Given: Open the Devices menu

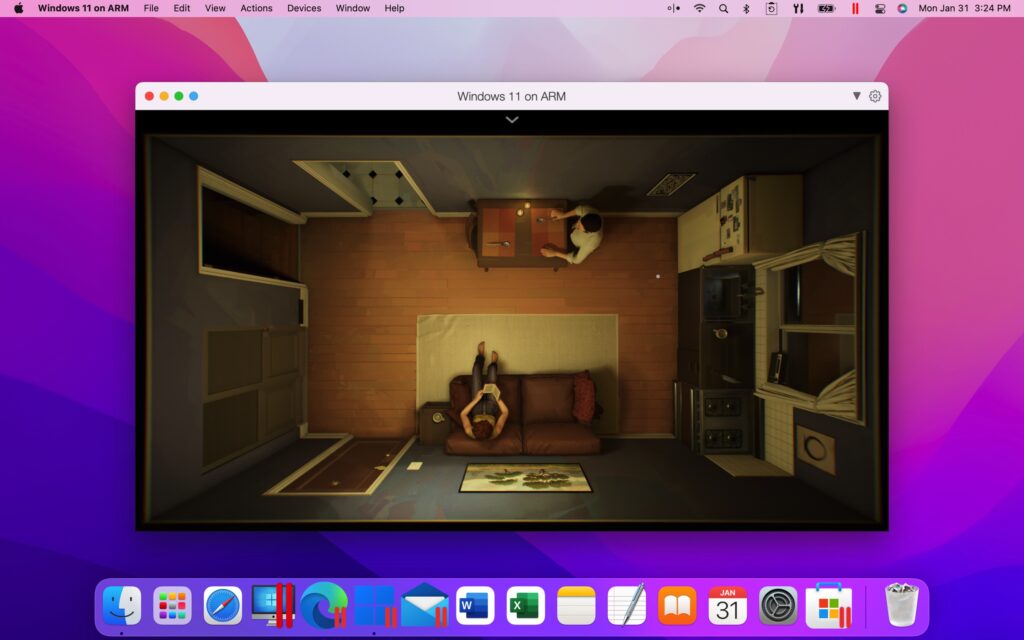Looking at the screenshot, I should [x=304, y=8].
